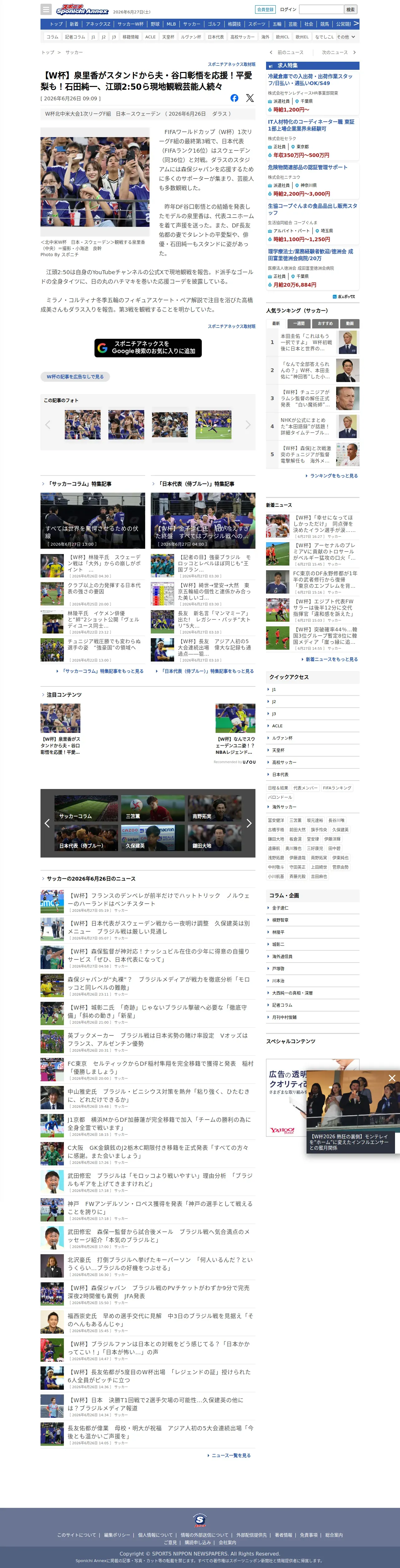Open 編集ポリシー footer link
The image size is (400, 1568).
(117, 1535)
